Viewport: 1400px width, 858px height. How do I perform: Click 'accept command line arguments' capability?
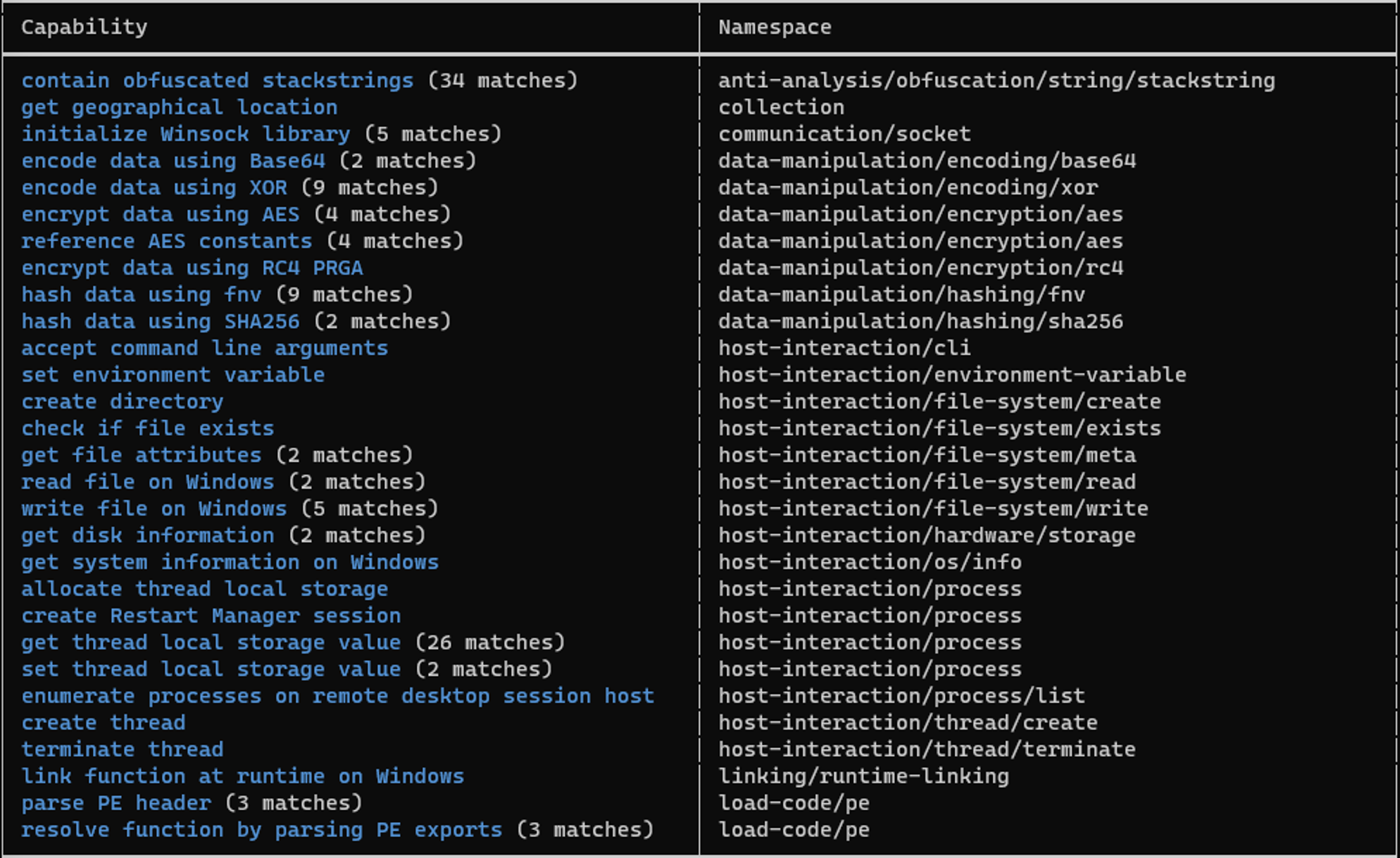[x=204, y=348]
